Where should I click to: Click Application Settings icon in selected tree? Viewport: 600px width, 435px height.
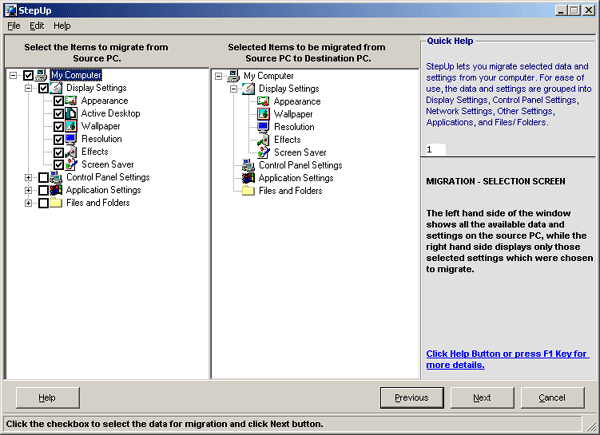point(248,178)
